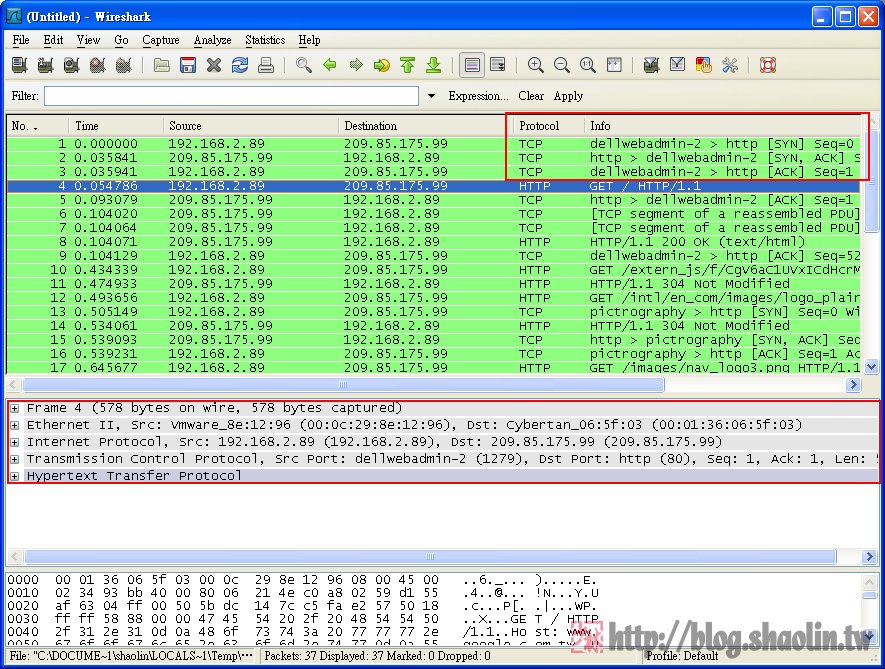The width and height of the screenshot is (885, 669).
Task: Expand the Internet Protocol tree node
Action: point(15,442)
